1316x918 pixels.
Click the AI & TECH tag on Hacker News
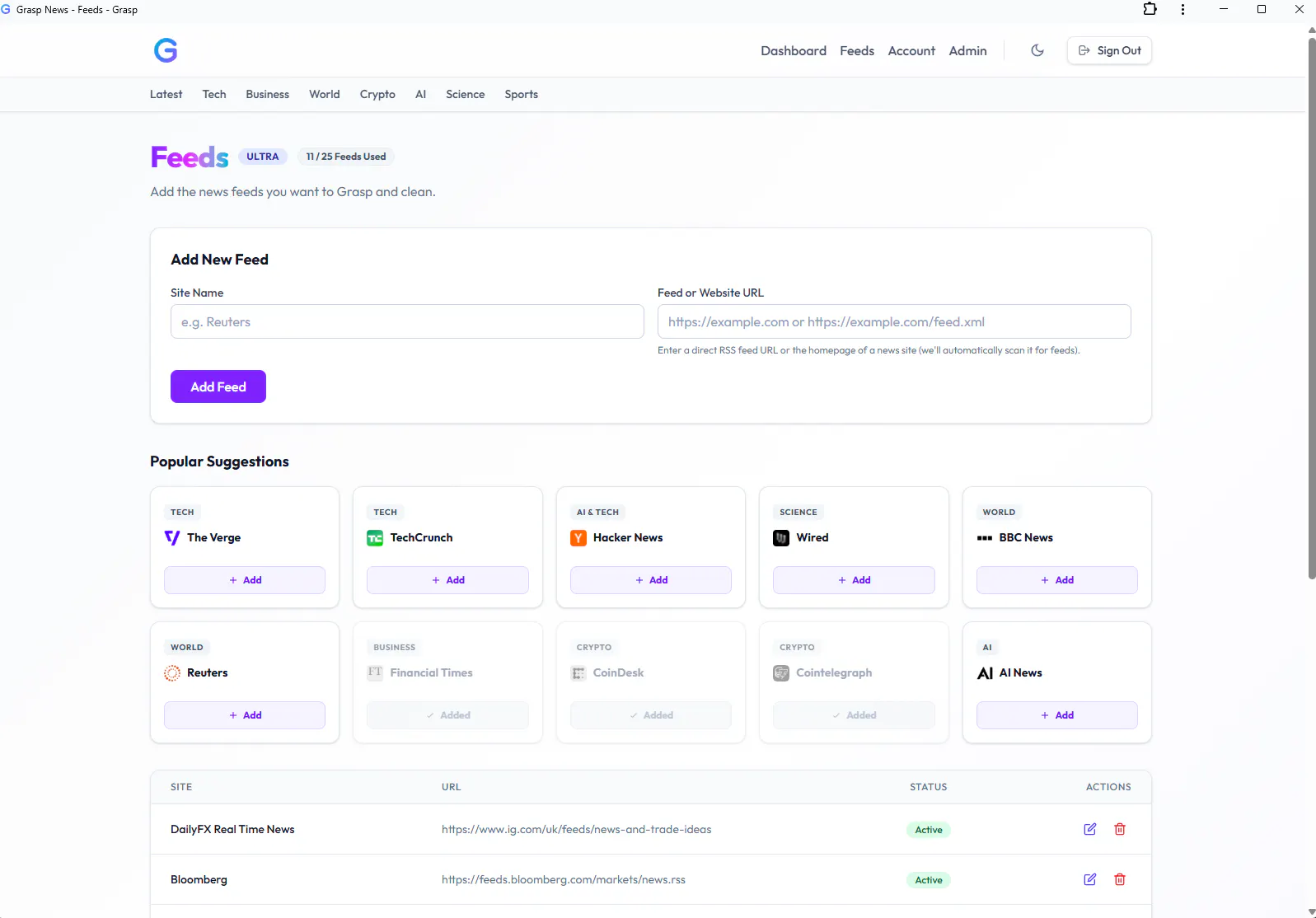coord(597,513)
